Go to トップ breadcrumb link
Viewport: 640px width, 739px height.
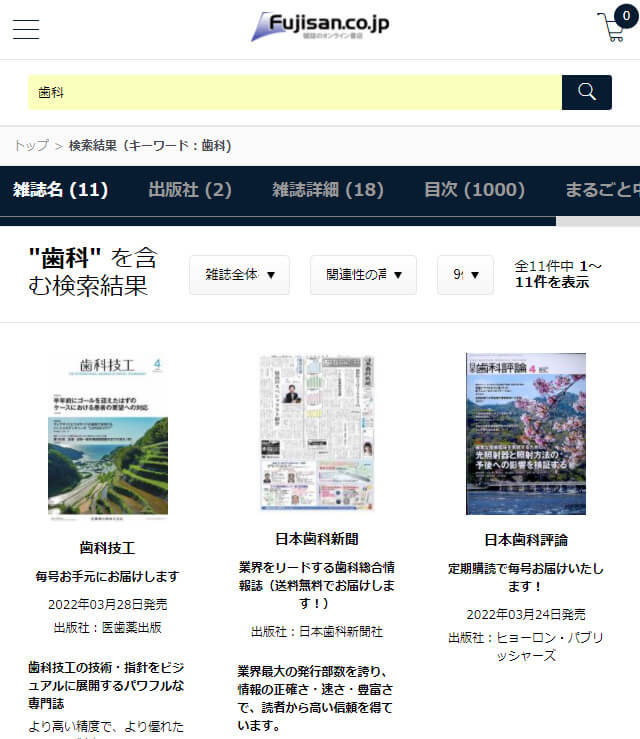(x=32, y=146)
